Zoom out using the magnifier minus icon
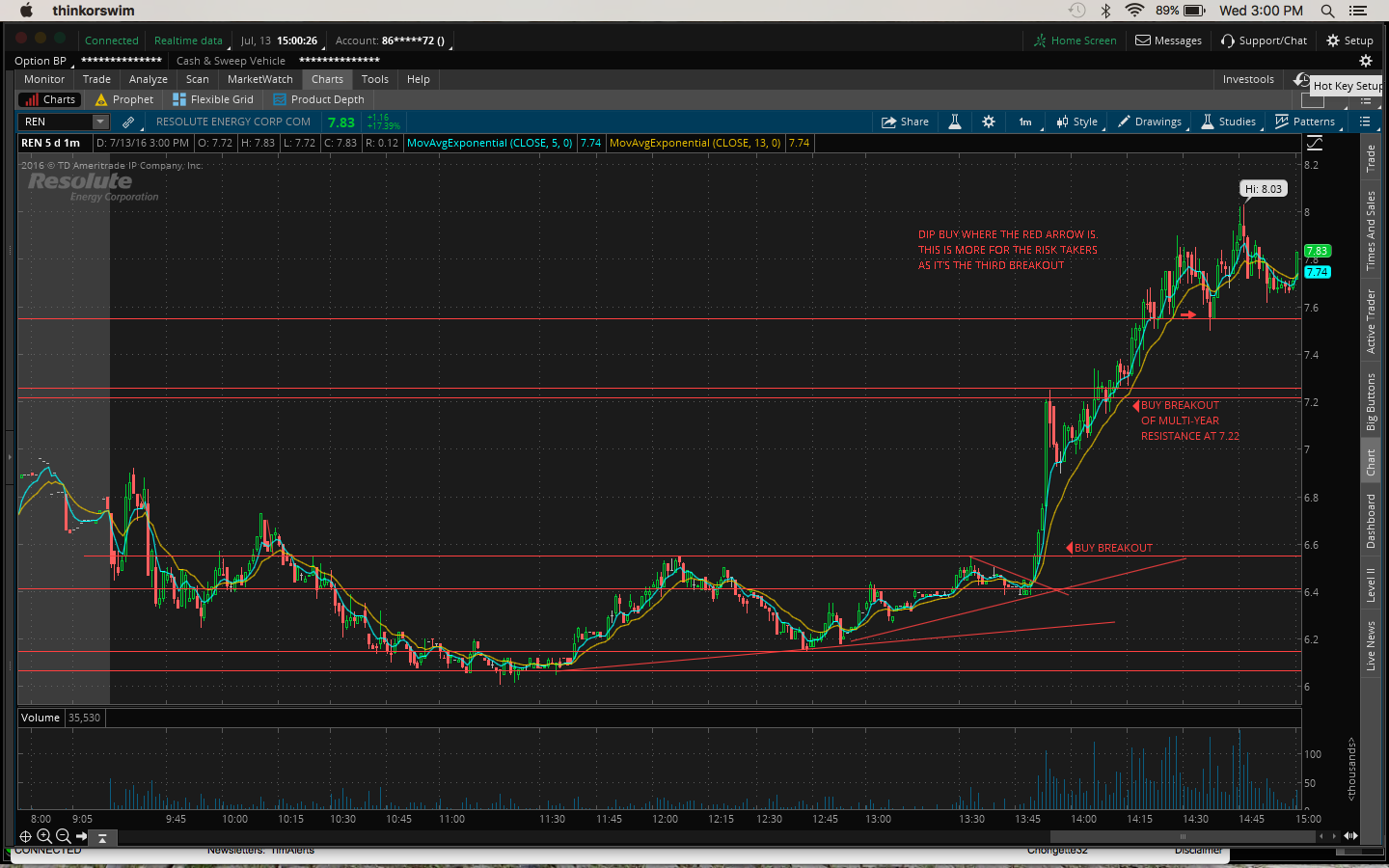1389x868 pixels. pos(63,836)
